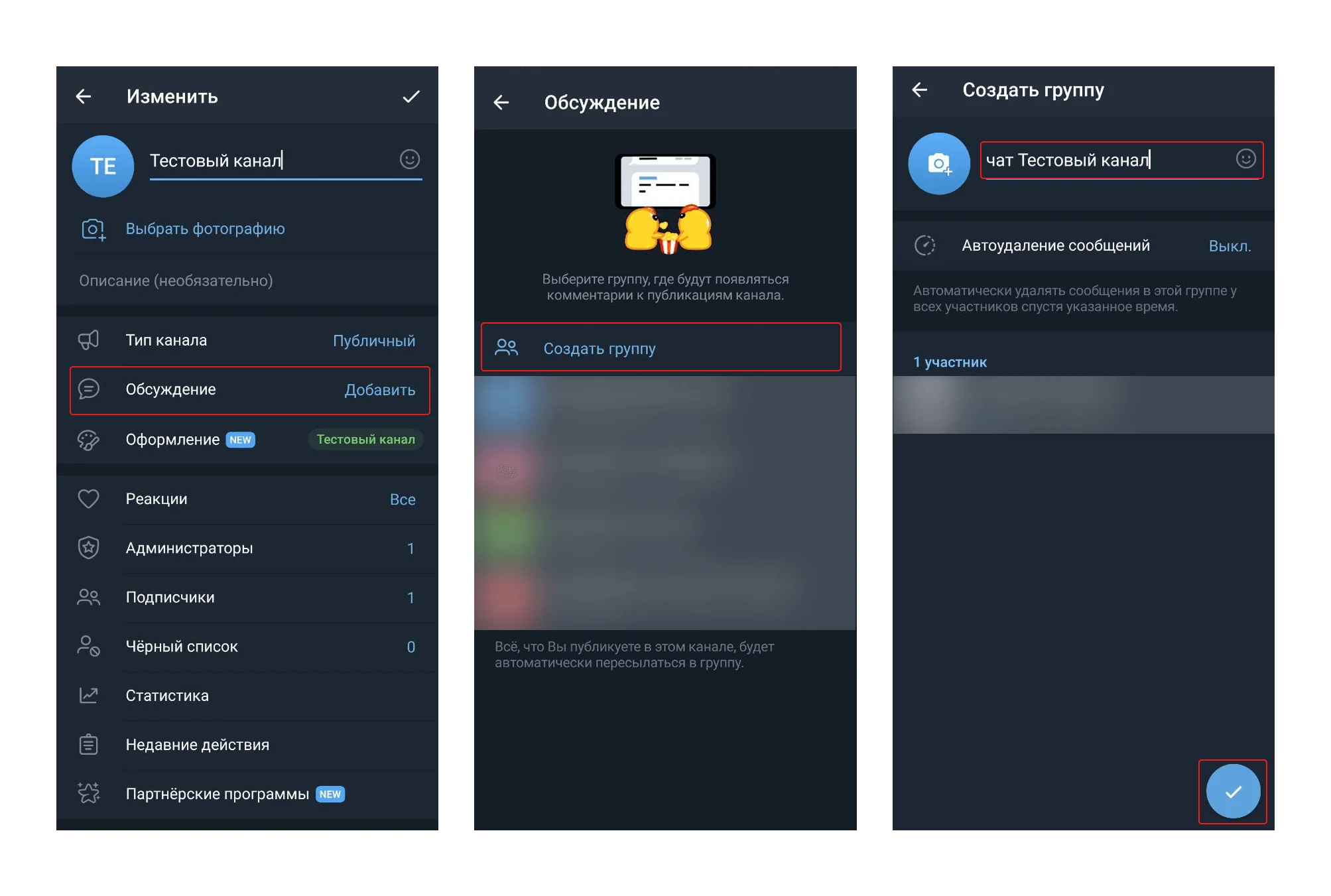Open Недавние действия log
Image resolution: width=1331 pixels, height=896 pixels.
click(x=247, y=745)
